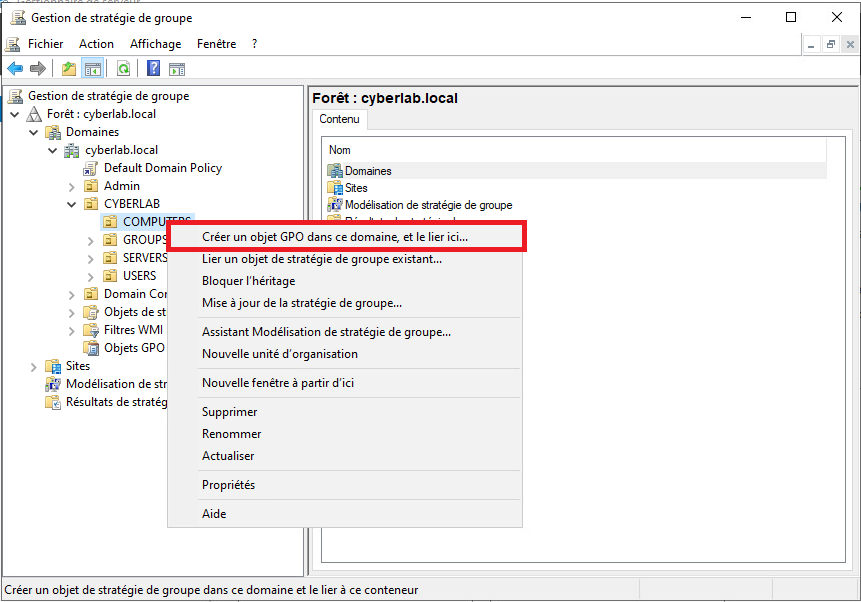Collapse the CYBERLAB organizational unit
The height and width of the screenshot is (602, 861).
[x=71, y=204]
